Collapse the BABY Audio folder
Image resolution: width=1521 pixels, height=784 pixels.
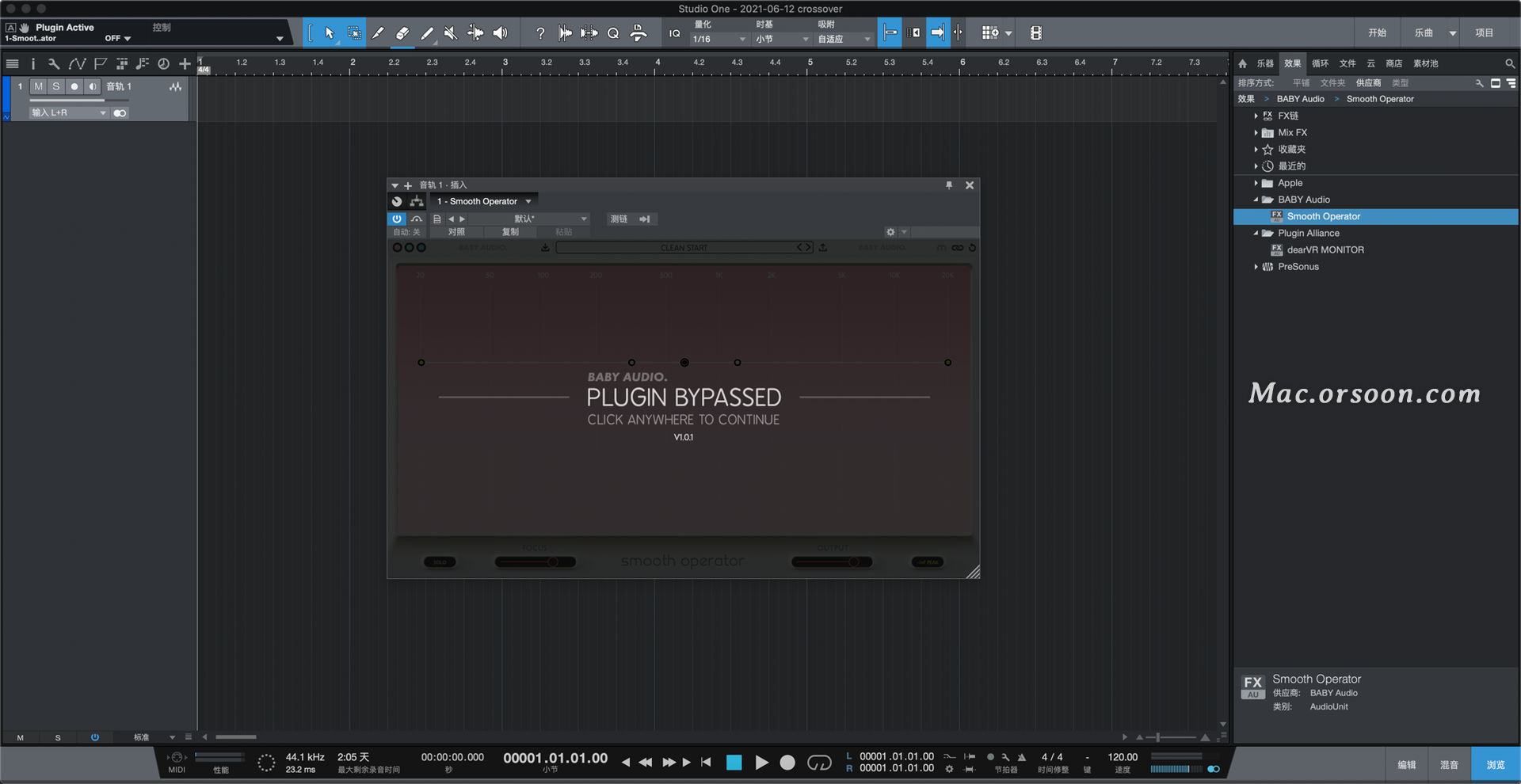pos(1256,200)
